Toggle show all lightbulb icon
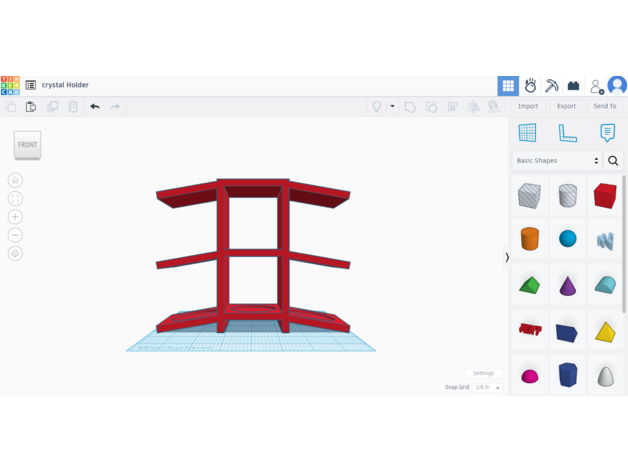This screenshot has width=628, height=472. click(377, 106)
